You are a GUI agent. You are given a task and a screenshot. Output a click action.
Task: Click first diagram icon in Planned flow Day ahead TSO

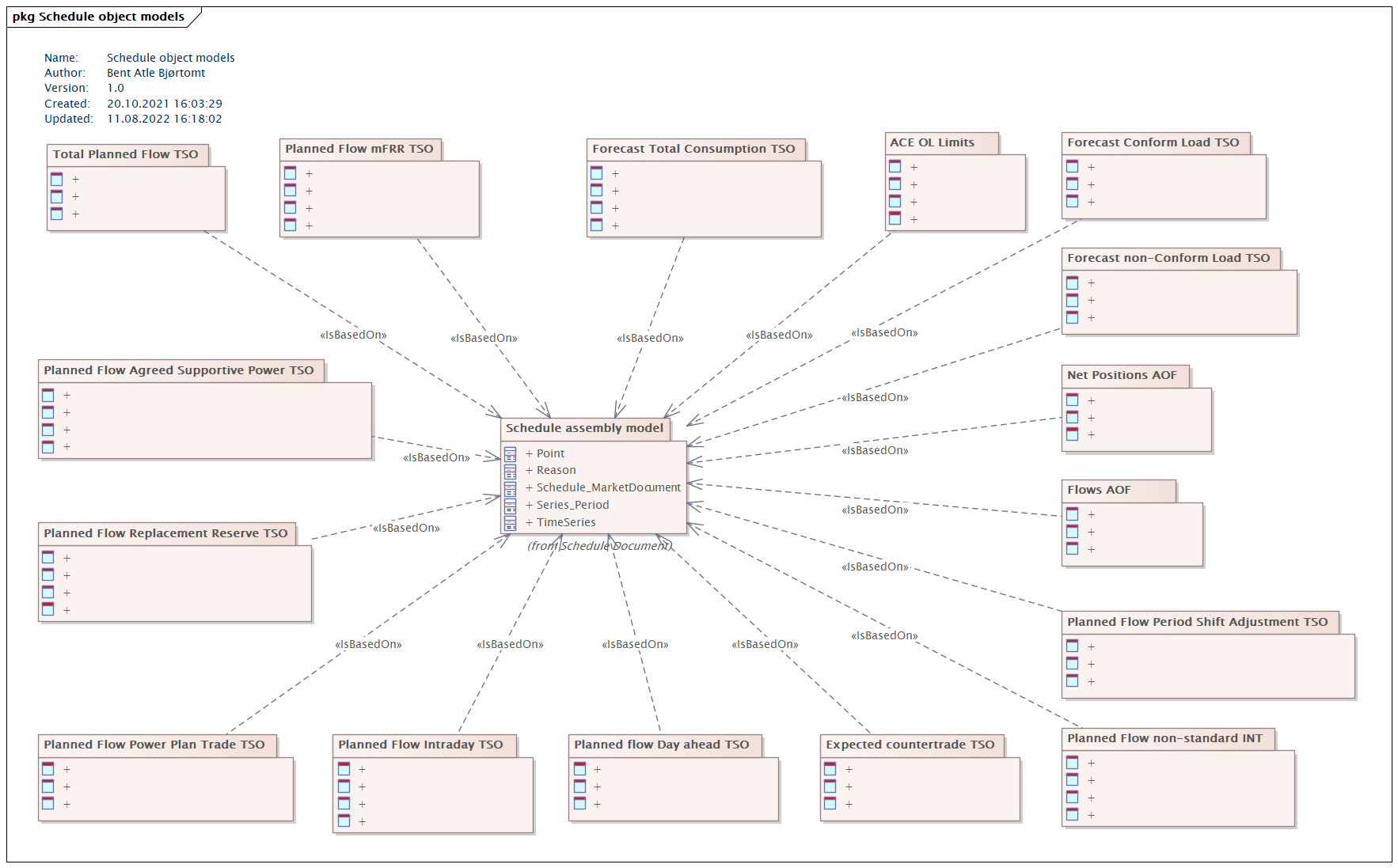point(580,769)
